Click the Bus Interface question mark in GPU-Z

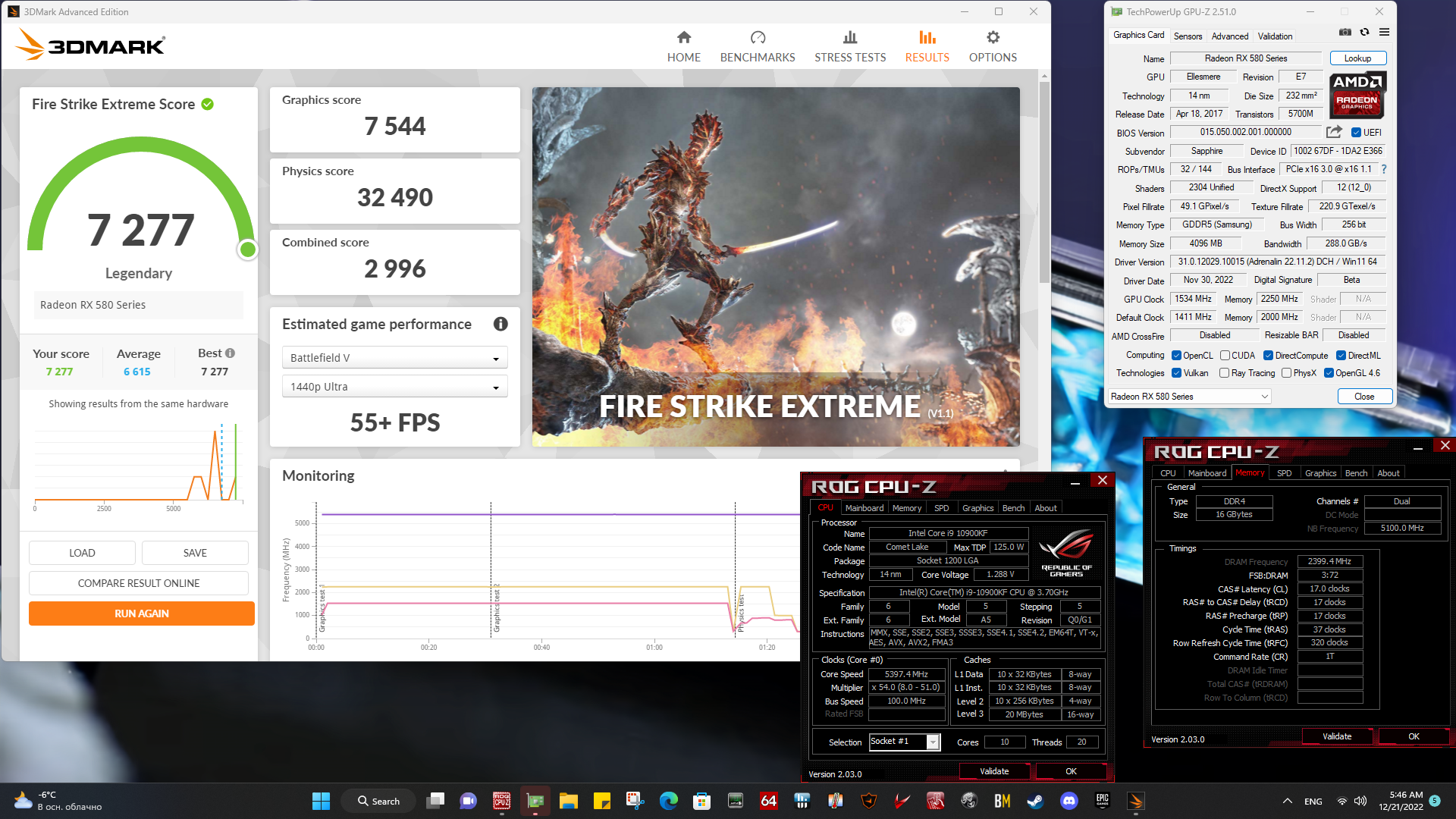[1384, 169]
